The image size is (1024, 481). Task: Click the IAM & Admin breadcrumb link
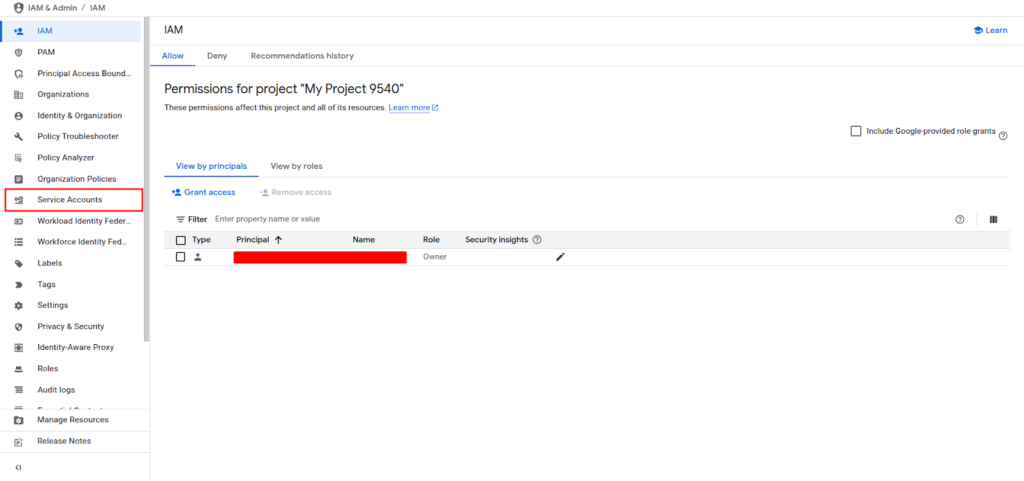click(53, 8)
